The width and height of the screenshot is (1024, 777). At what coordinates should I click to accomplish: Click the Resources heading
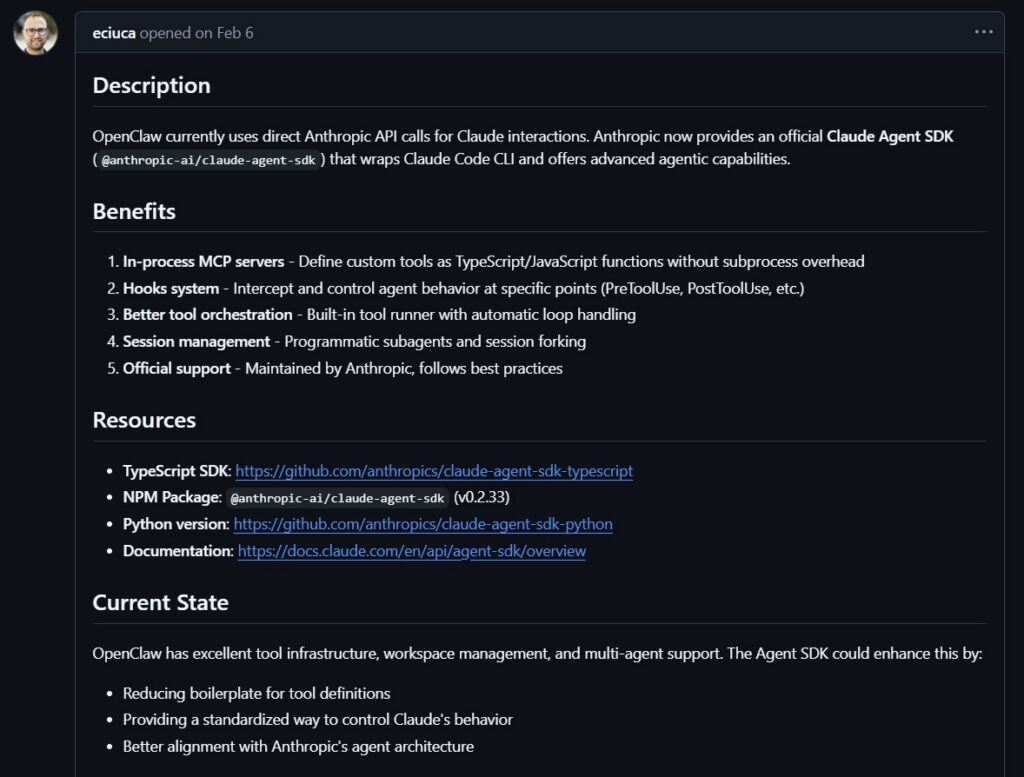pyautogui.click(x=144, y=420)
